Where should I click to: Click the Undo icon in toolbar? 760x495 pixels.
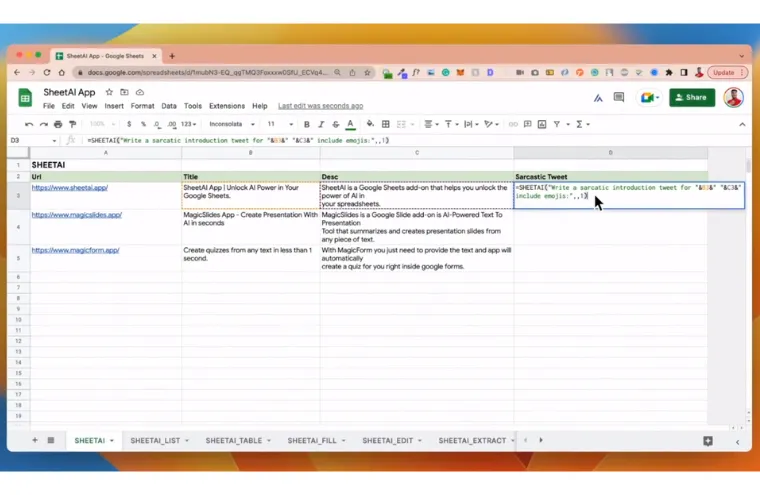29,125
